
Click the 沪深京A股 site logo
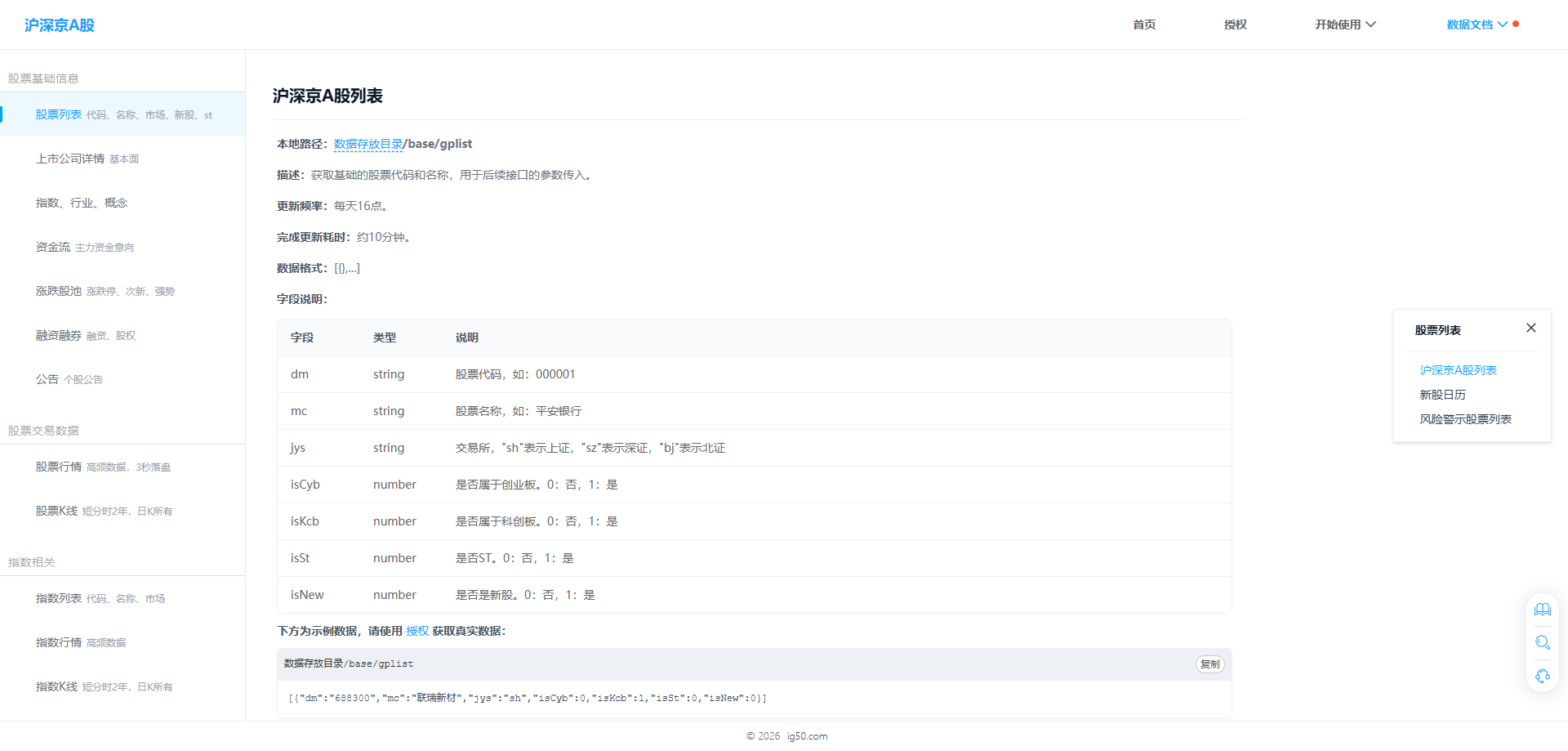click(x=60, y=25)
